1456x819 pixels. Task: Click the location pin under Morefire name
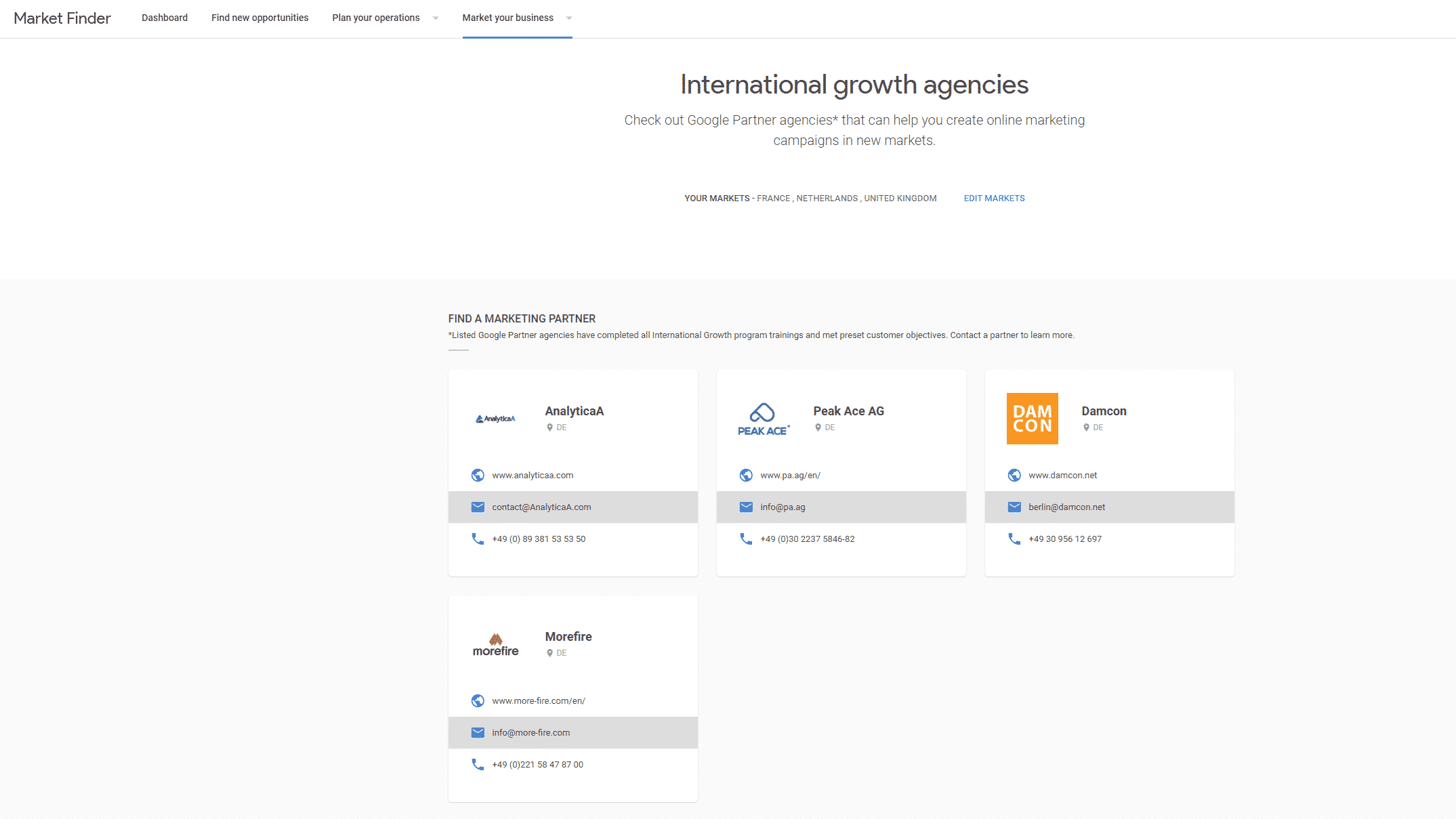[549, 653]
